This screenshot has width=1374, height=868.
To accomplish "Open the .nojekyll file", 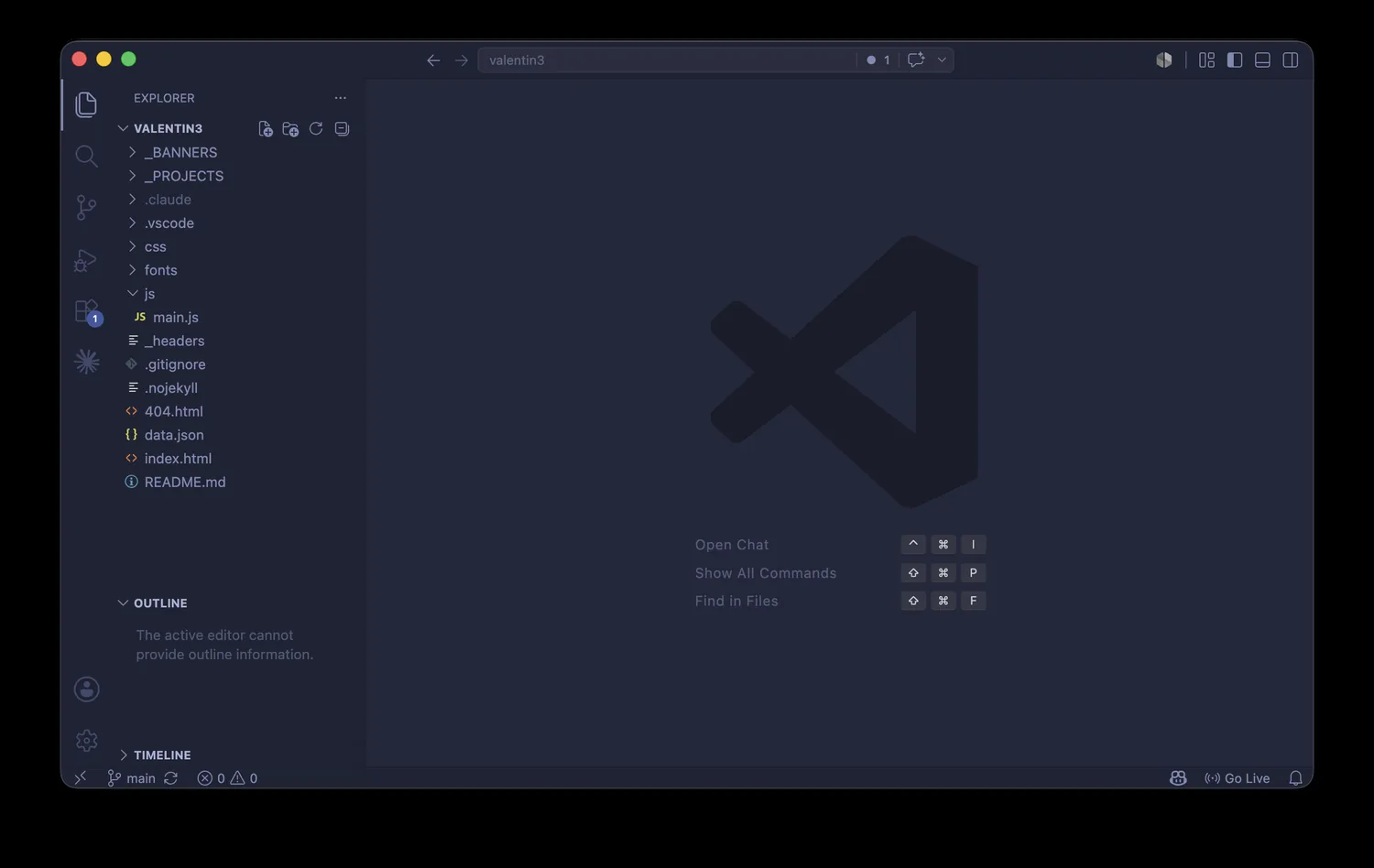I will click(x=170, y=388).
